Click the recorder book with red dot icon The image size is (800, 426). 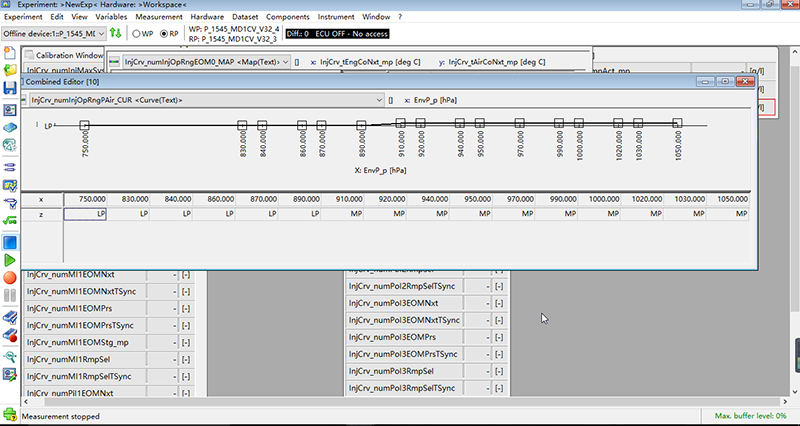(x=10, y=335)
